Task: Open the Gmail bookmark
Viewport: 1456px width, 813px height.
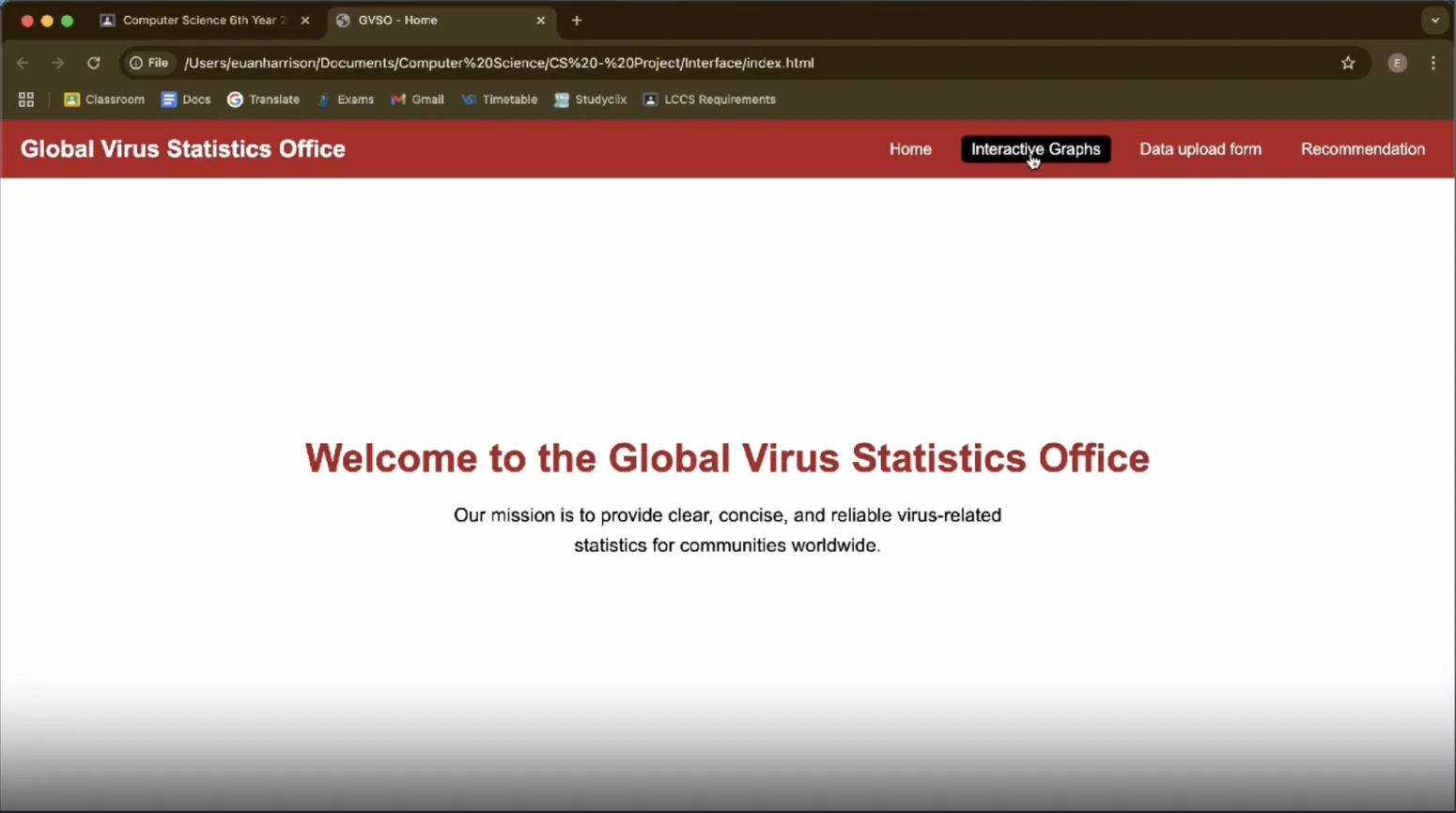Action: coord(417,100)
